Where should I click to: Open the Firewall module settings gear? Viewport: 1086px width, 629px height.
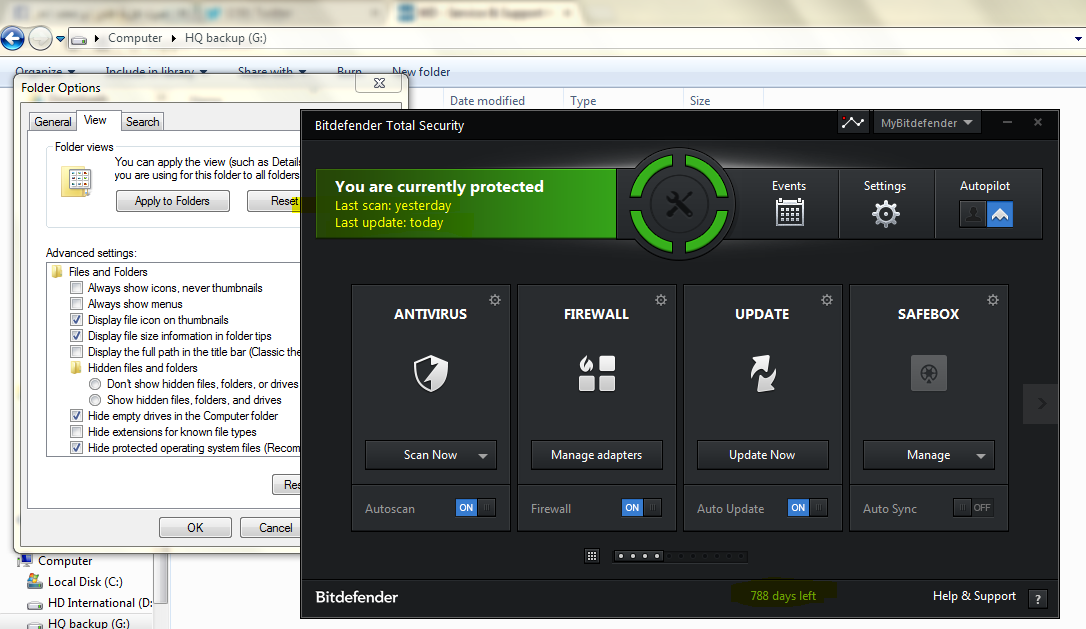pos(661,300)
